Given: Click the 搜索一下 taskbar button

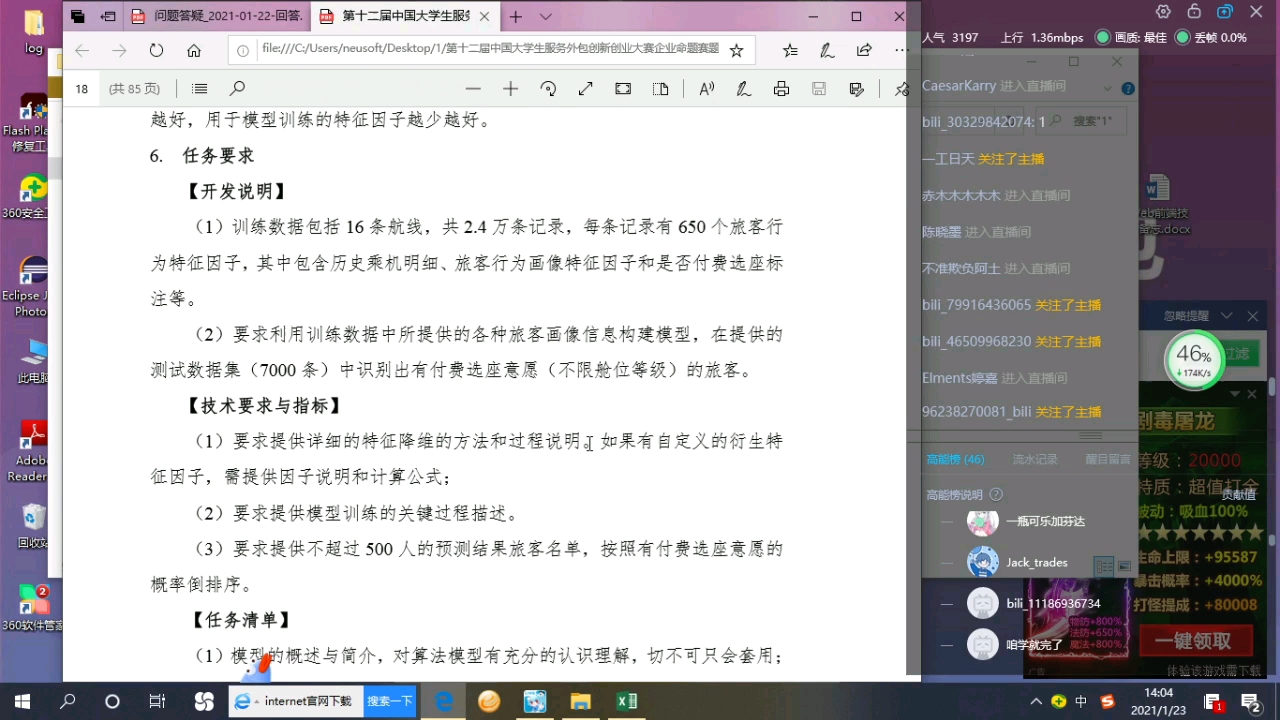Looking at the screenshot, I should 390,702.
